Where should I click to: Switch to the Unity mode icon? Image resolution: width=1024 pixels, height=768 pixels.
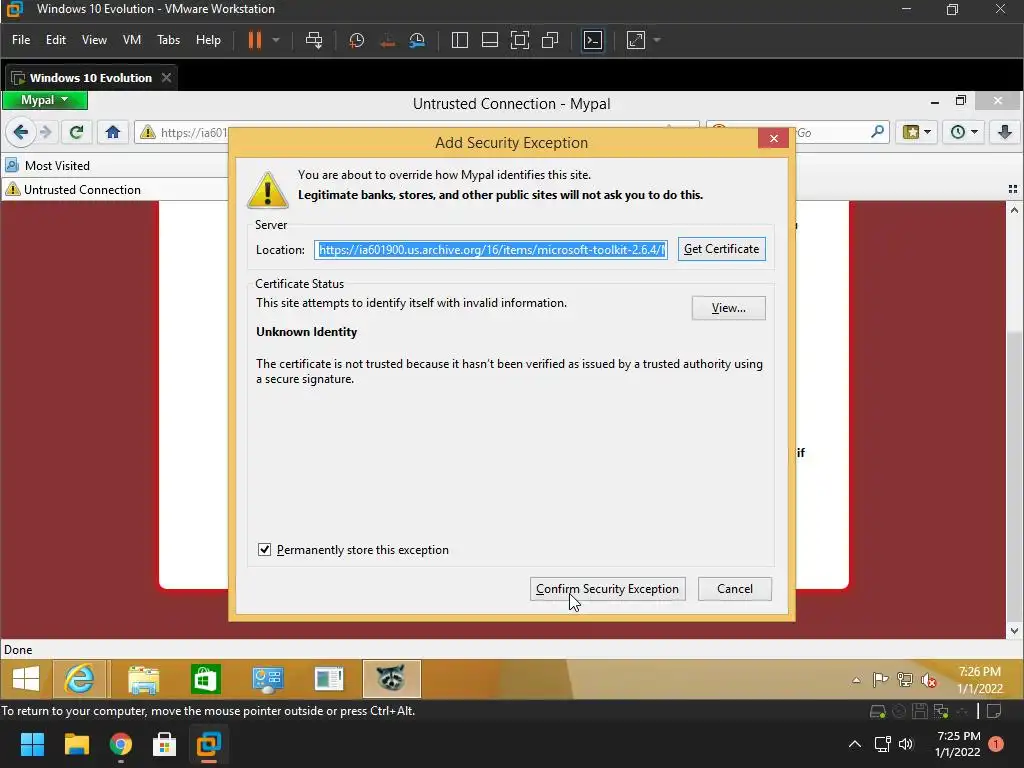[551, 40]
